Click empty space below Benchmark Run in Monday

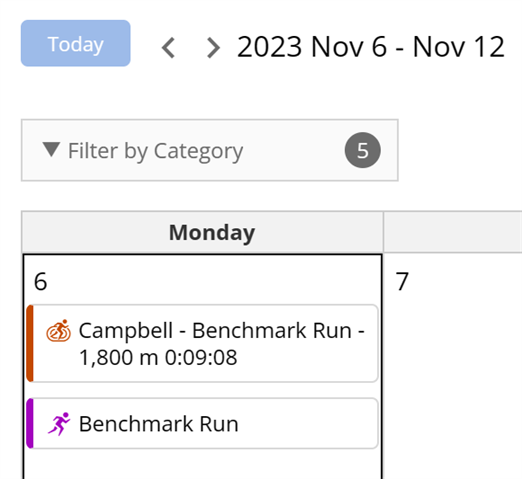point(202,465)
